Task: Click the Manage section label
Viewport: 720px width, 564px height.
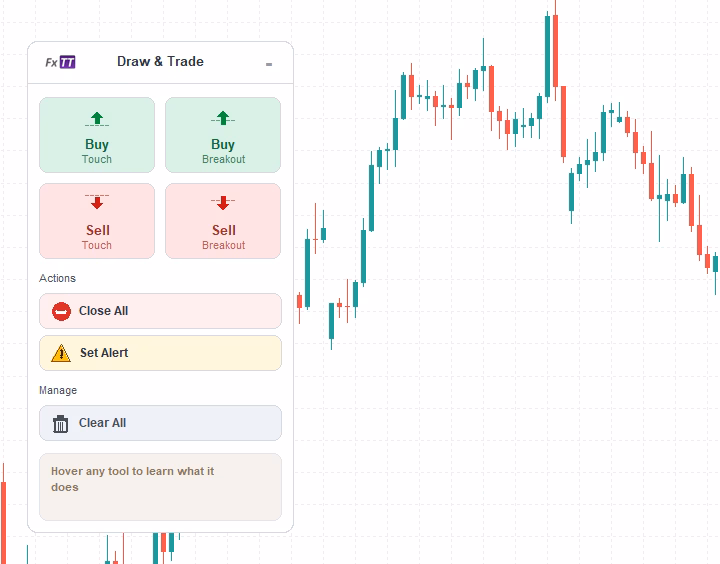Action: pyautogui.click(x=58, y=390)
